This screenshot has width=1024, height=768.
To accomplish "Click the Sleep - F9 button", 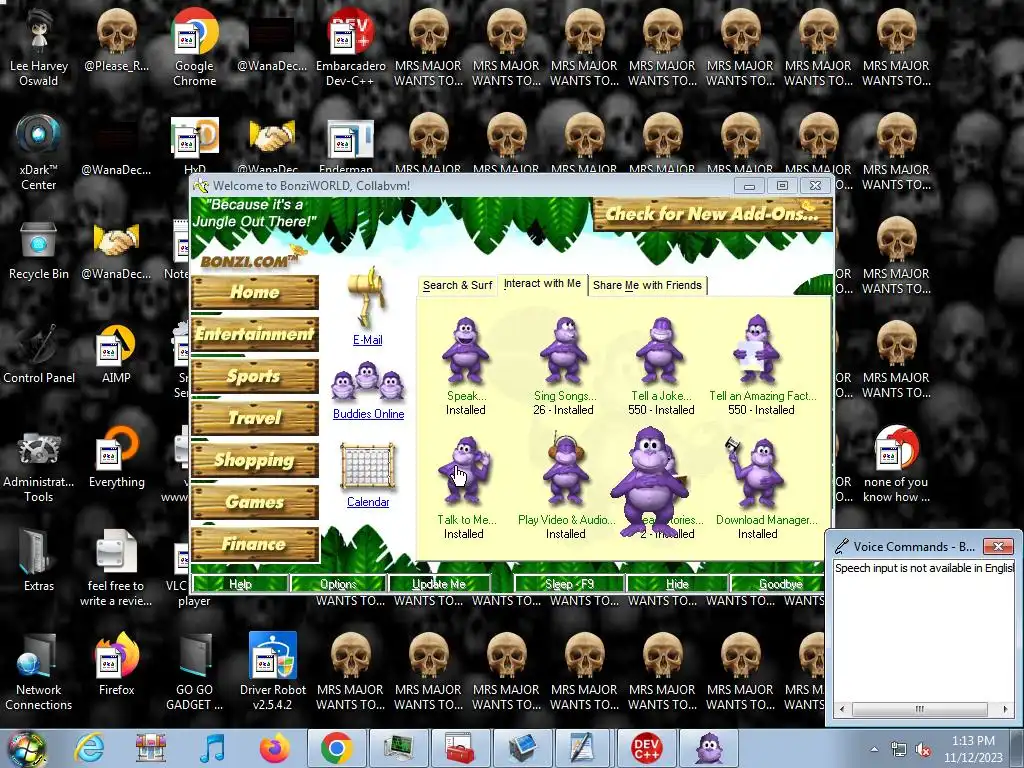I will [569, 584].
